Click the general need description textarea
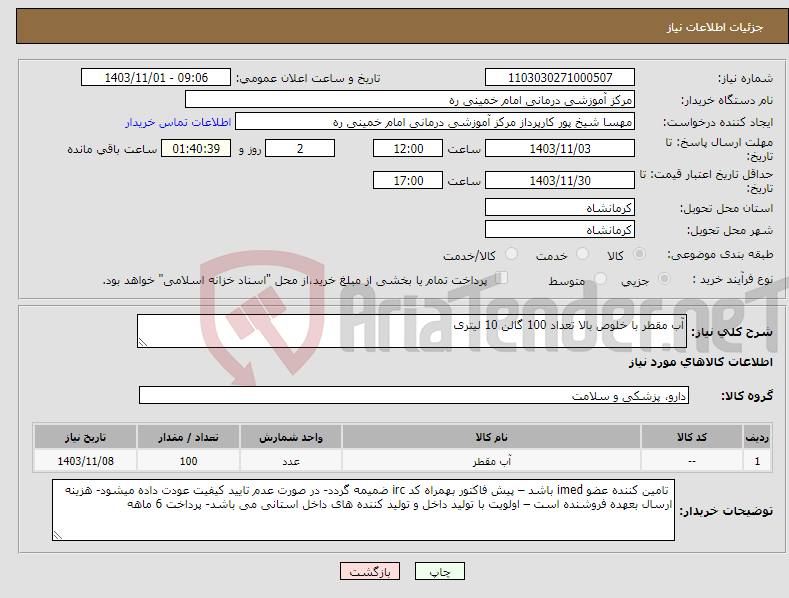Viewport: 789px width, 598px height. (x=412, y=331)
